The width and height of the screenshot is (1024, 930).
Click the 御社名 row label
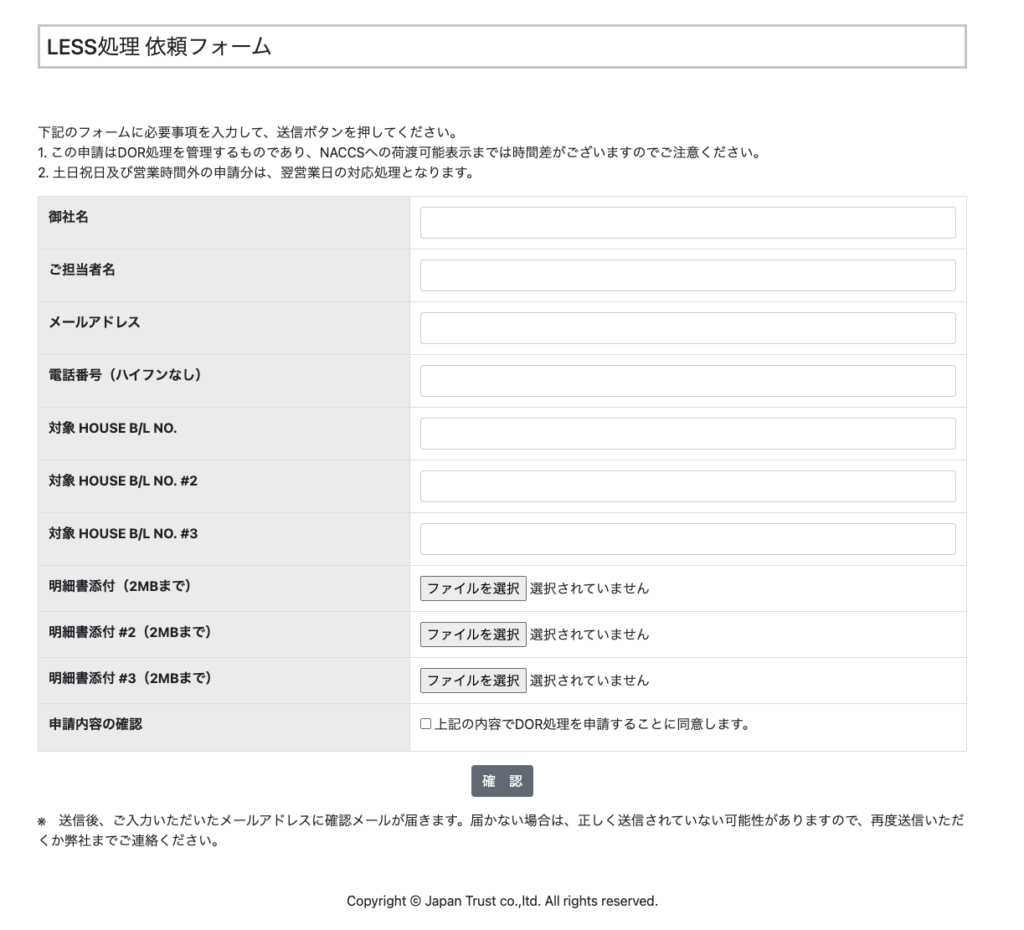tap(68, 217)
